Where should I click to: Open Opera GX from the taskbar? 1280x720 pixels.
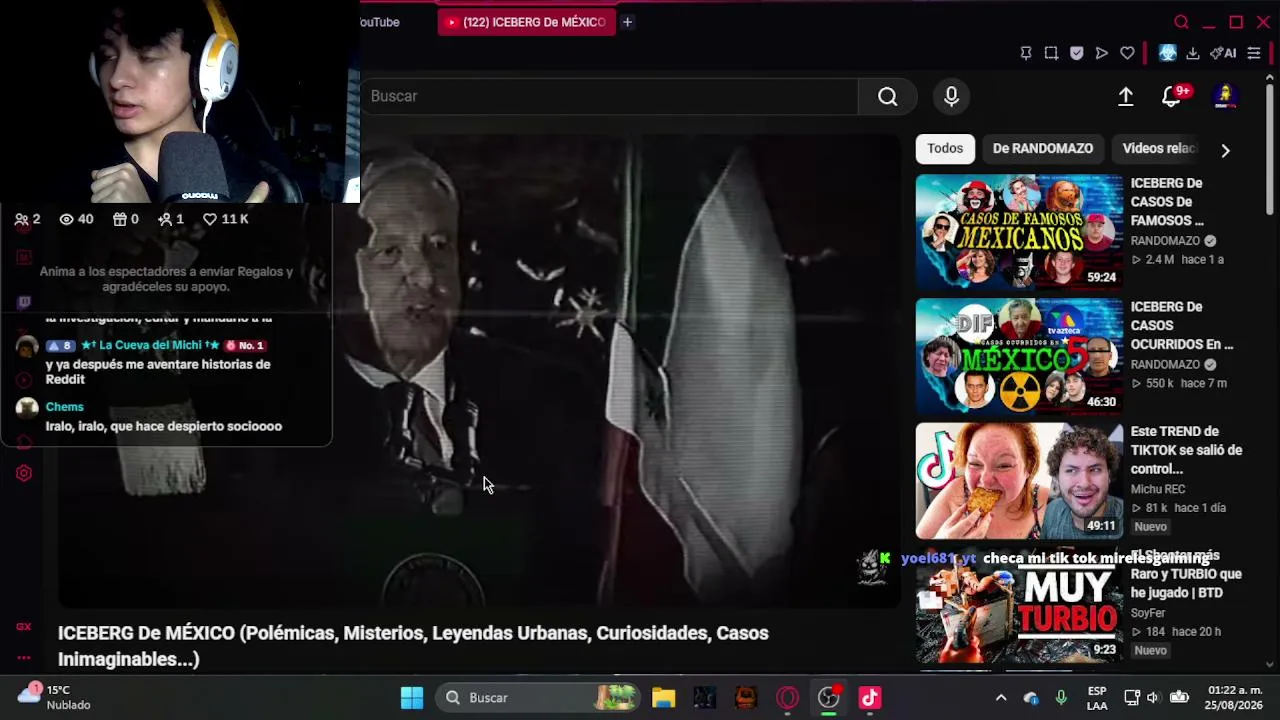coord(788,698)
